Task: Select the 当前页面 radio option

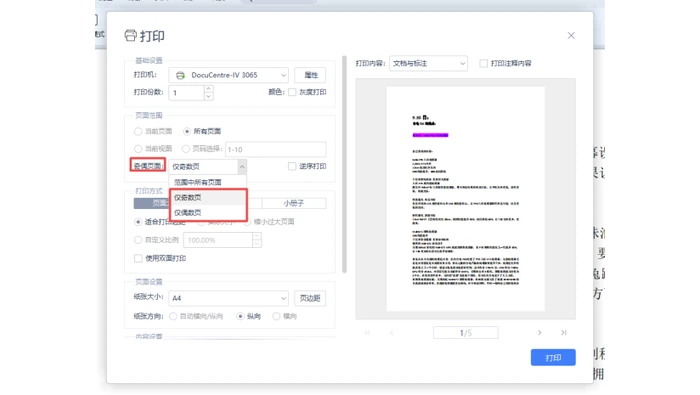Action: coord(138,131)
